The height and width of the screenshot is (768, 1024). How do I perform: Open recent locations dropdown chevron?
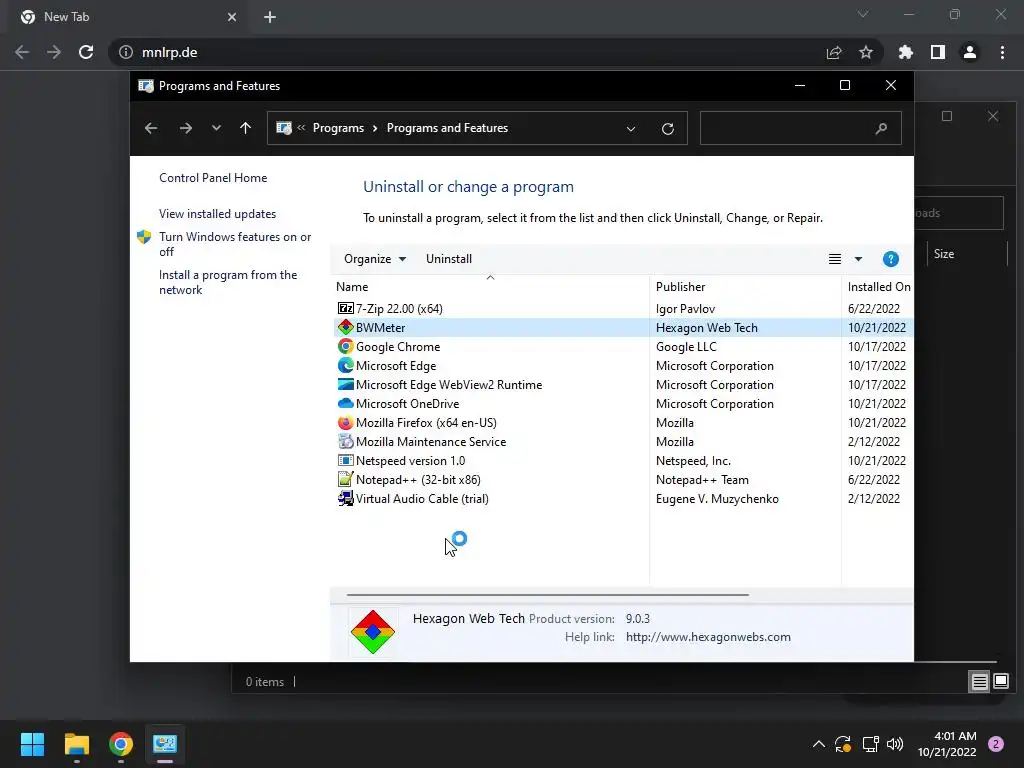coord(216,128)
